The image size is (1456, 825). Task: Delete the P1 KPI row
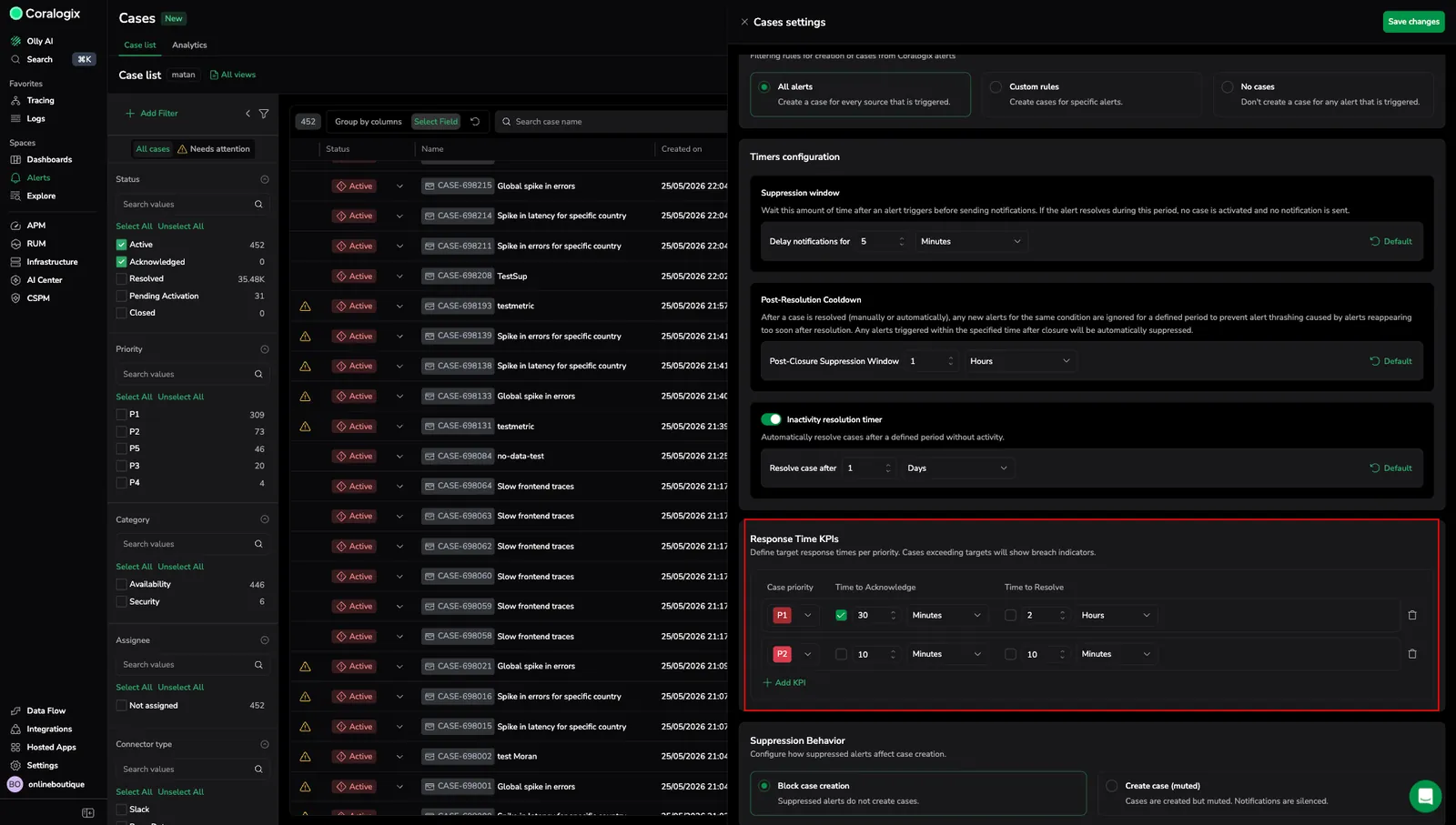[1412, 615]
